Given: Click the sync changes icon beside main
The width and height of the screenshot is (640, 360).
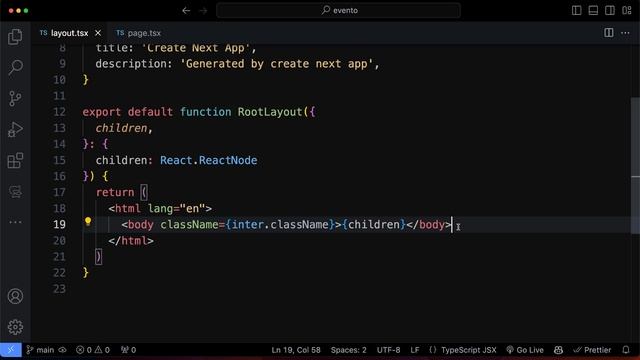Looking at the screenshot, I should click(x=62, y=350).
